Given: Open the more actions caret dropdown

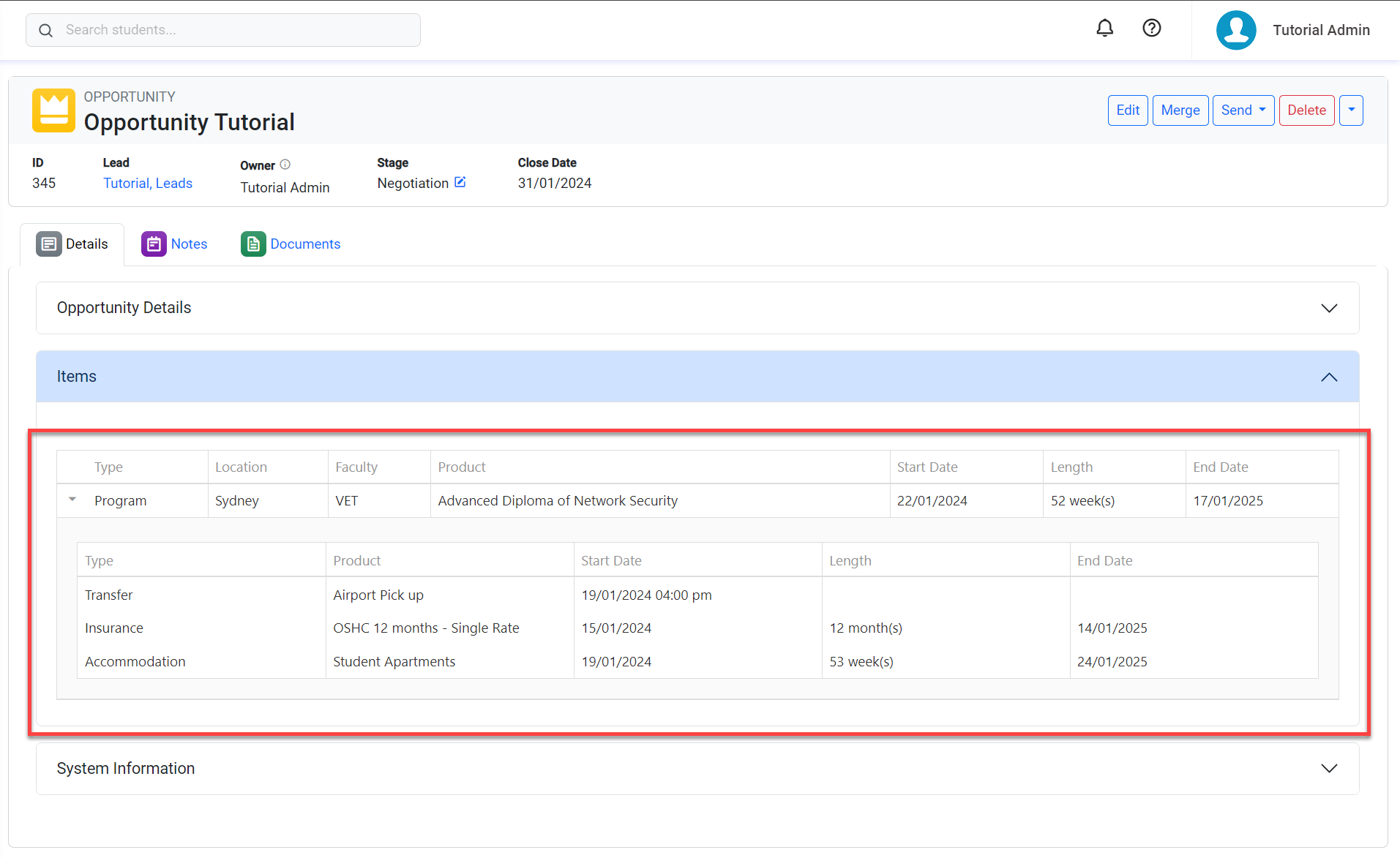Looking at the screenshot, I should pyautogui.click(x=1351, y=110).
